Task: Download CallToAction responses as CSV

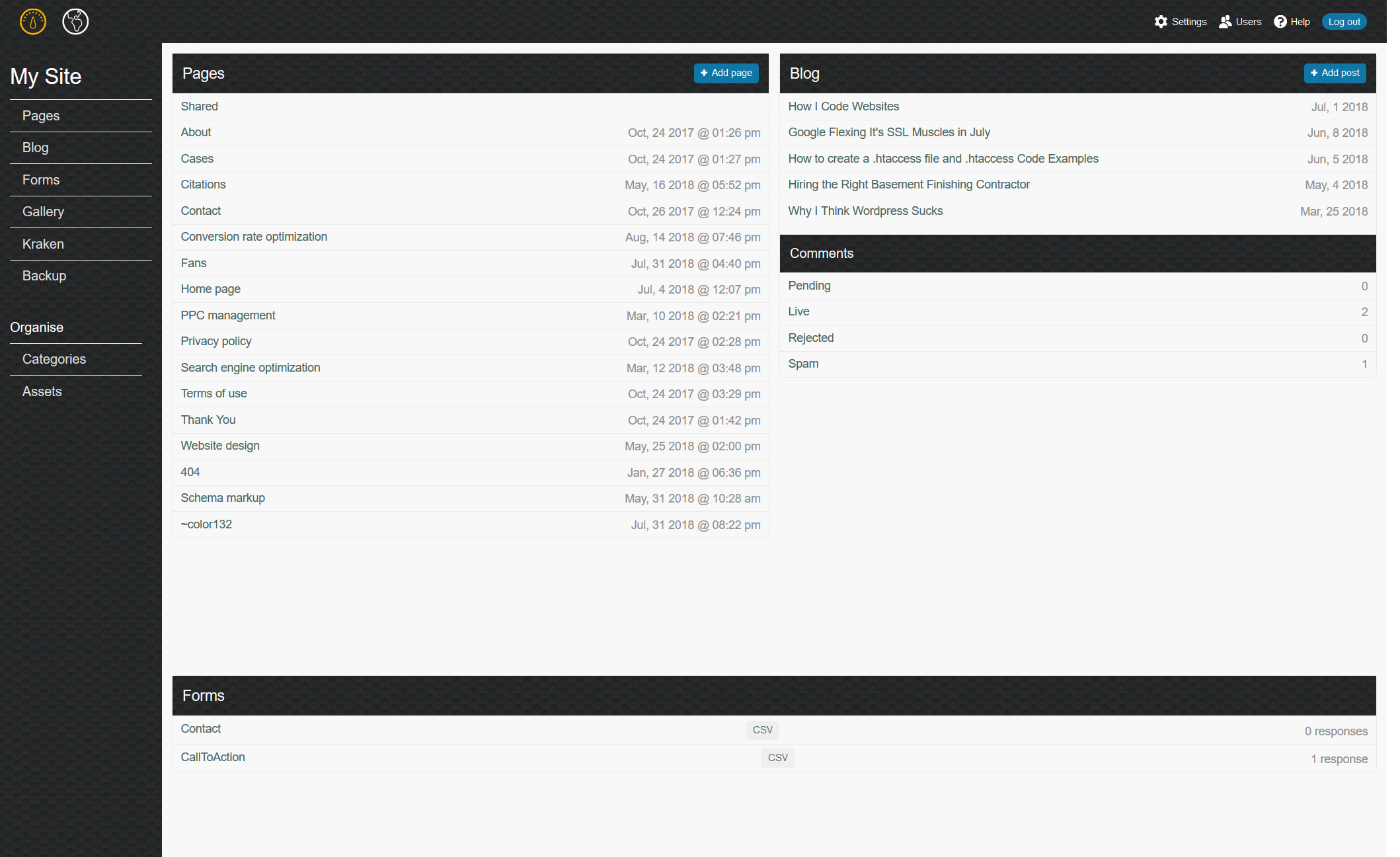Action: (x=777, y=758)
